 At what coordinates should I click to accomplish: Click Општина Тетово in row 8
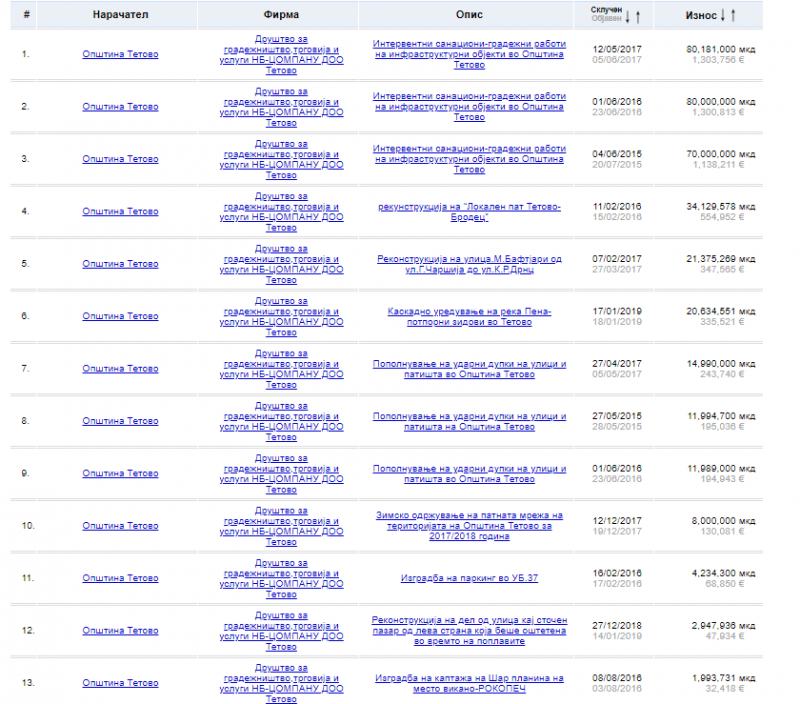pos(120,421)
